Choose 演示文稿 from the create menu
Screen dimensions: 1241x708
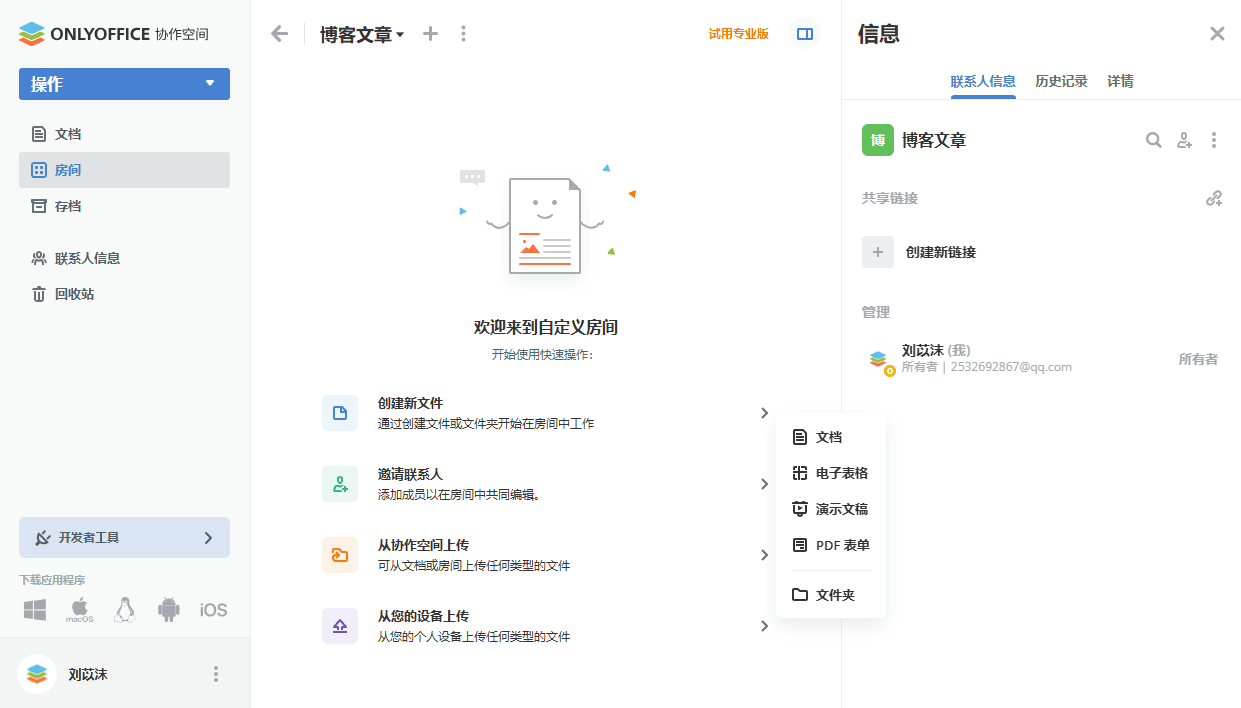click(x=831, y=509)
